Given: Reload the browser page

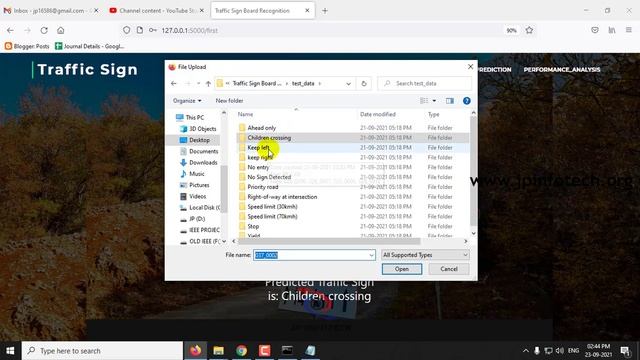Looking at the screenshot, I should coord(44,30).
